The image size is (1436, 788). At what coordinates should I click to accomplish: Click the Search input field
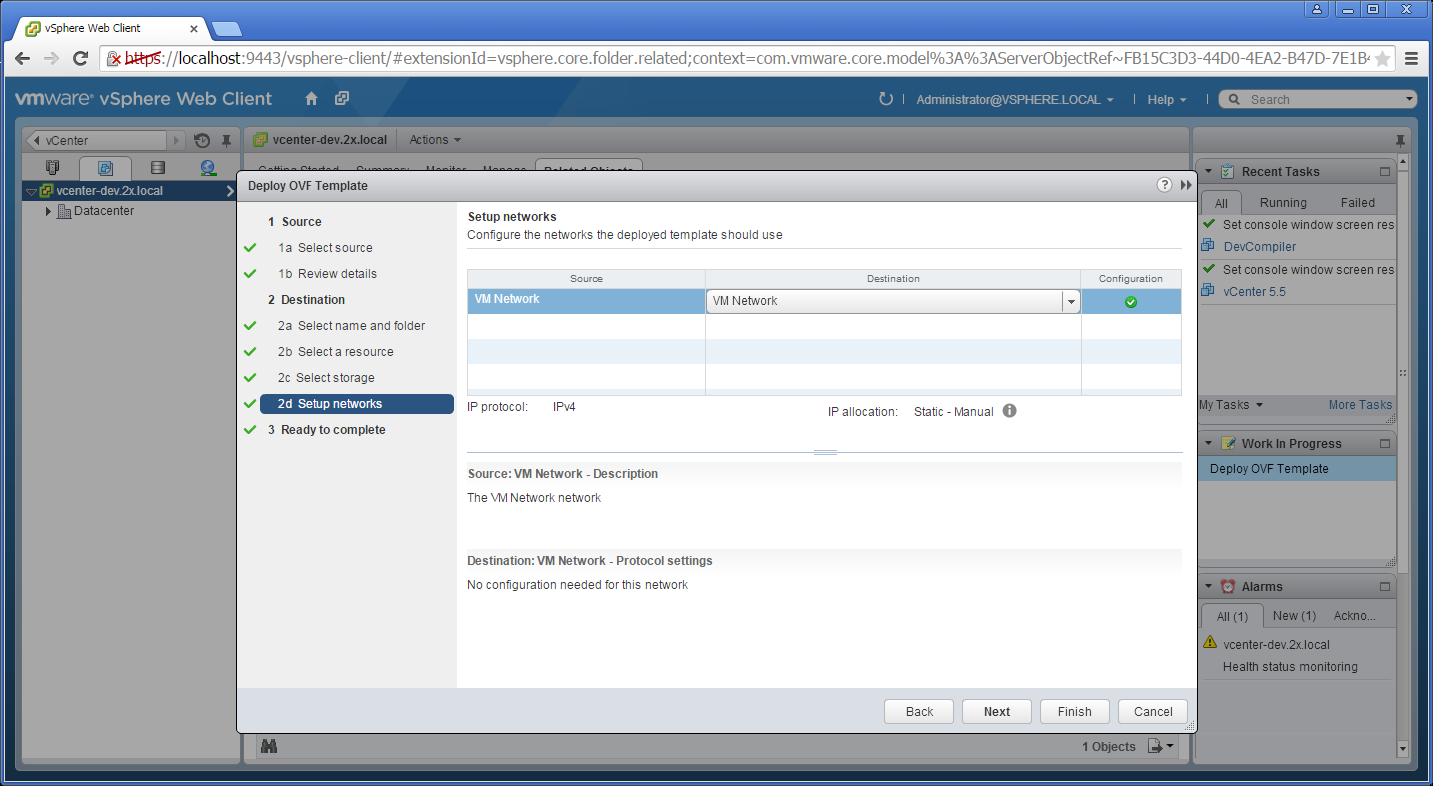pyautogui.click(x=1320, y=99)
